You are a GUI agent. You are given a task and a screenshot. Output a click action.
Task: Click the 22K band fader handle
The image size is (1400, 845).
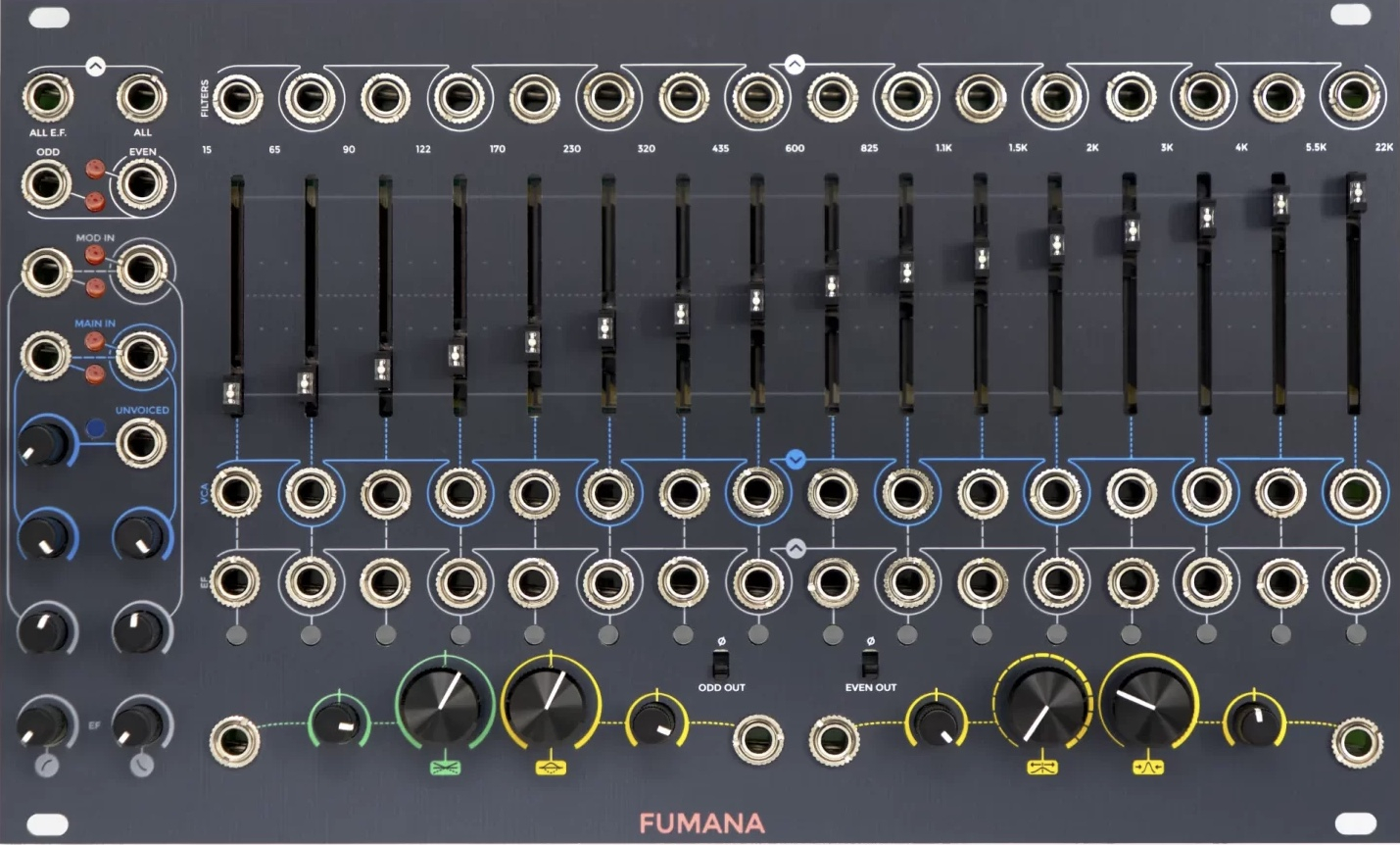(x=1356, y=193)
